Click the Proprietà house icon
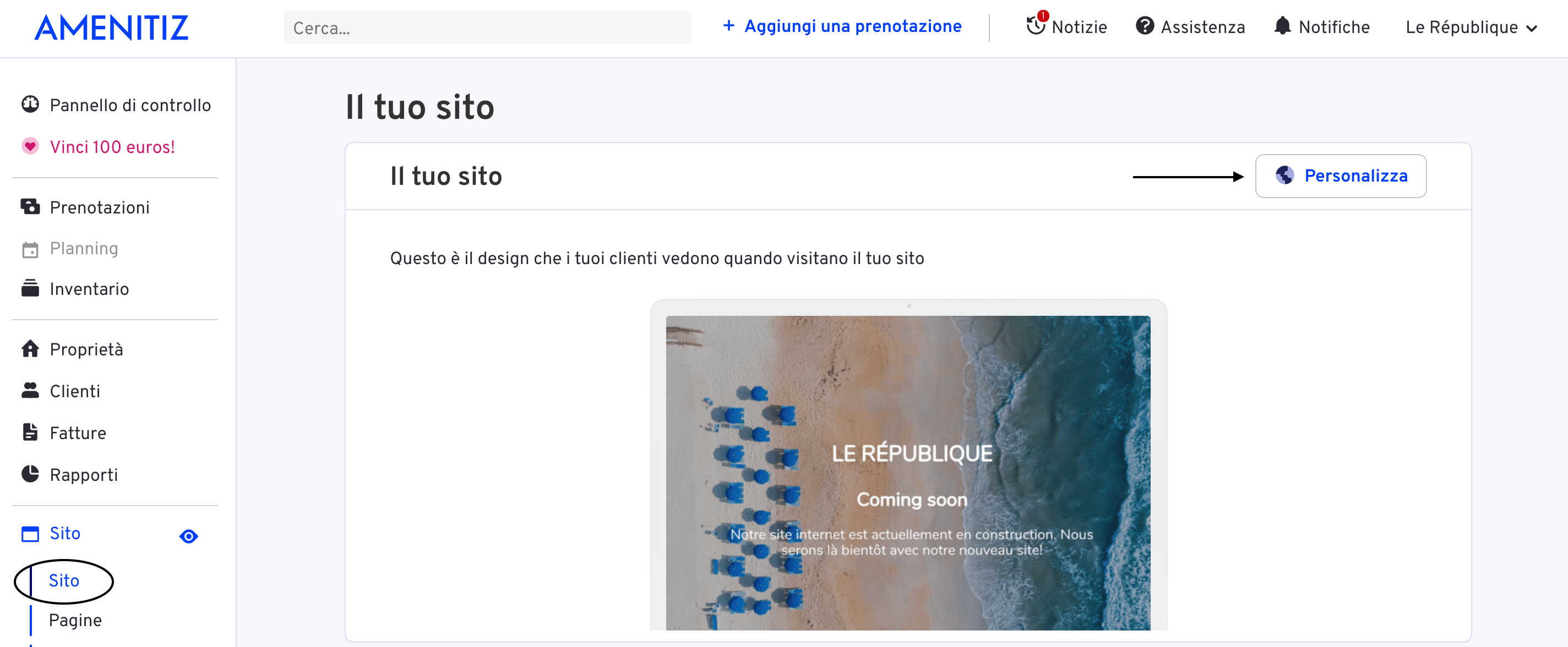The width and height of the screenshot is (1568, 647). click(x=30, y=348)
